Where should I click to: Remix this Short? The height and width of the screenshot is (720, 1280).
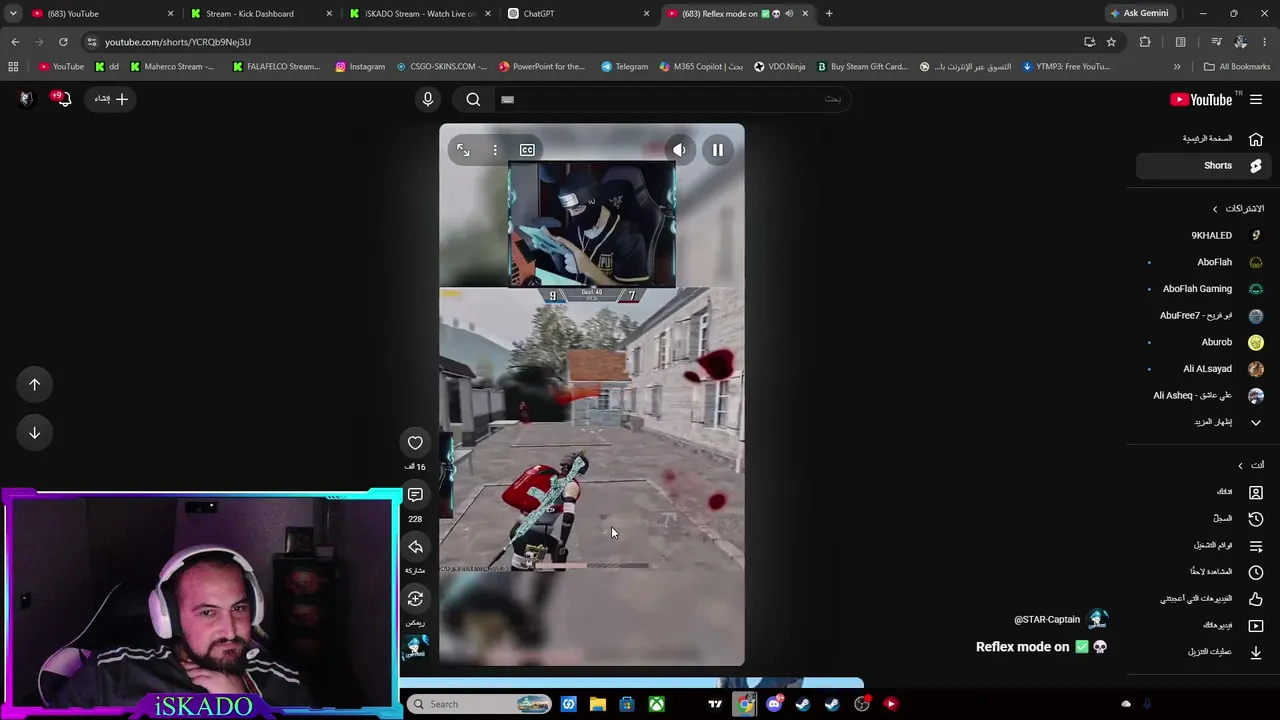(x=415, y=599)
